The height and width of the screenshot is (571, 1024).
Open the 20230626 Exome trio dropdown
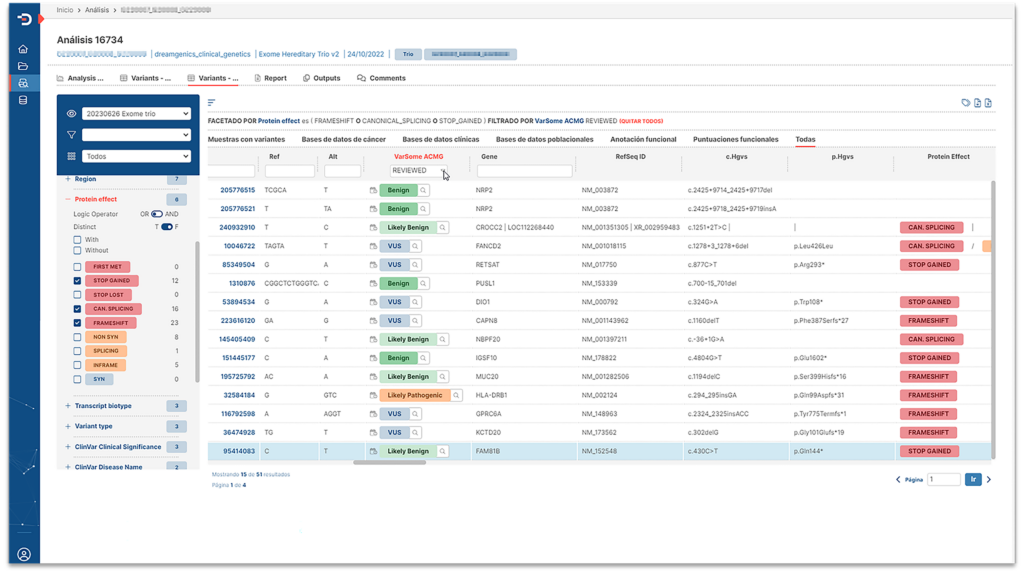(136, 114)
